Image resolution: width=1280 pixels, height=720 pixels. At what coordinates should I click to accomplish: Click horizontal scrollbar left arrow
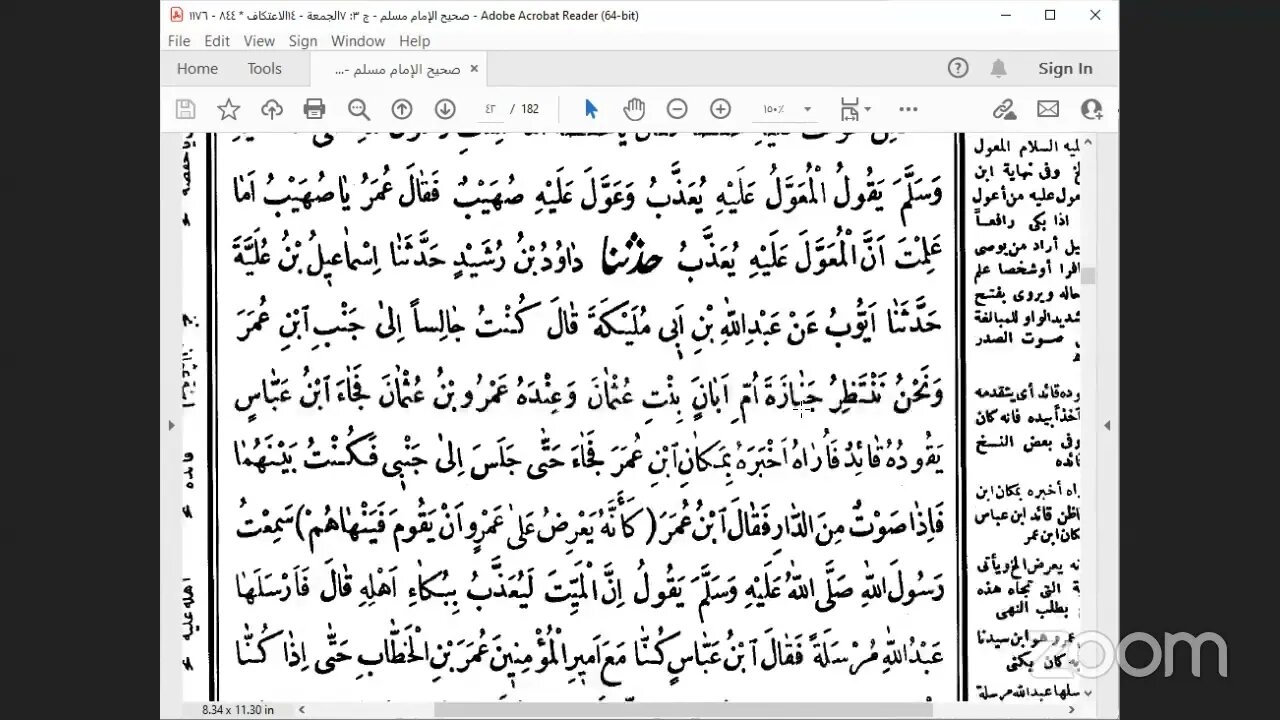(303, 709)
